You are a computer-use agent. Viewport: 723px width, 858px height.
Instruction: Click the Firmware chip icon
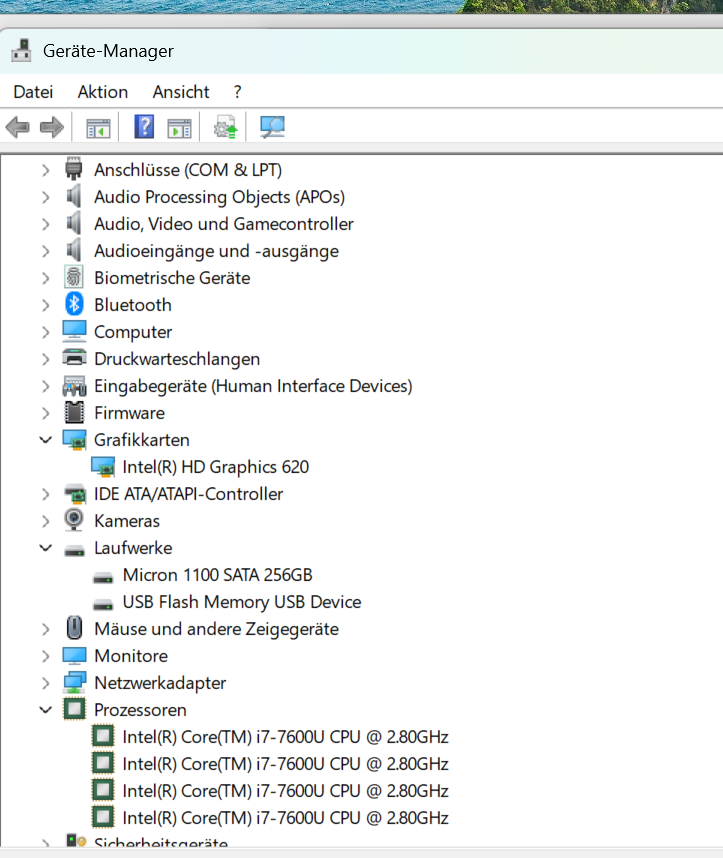74,413
